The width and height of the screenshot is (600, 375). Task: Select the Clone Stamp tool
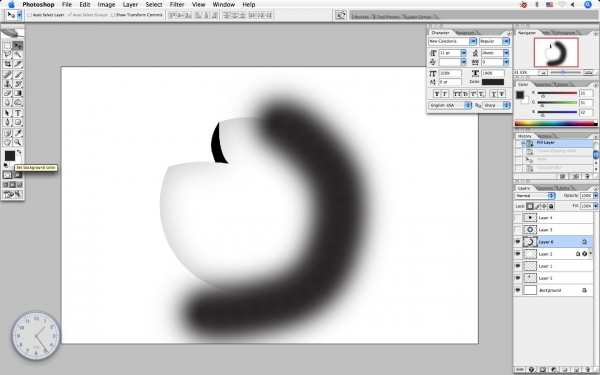click(x=7, y=84)
